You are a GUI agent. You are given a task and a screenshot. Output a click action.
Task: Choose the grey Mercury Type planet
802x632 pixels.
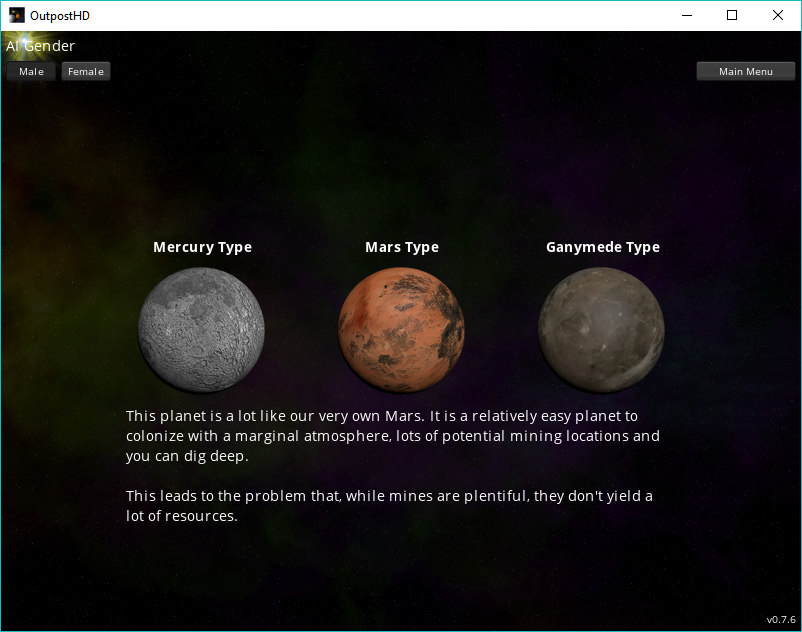click(202, 330)
